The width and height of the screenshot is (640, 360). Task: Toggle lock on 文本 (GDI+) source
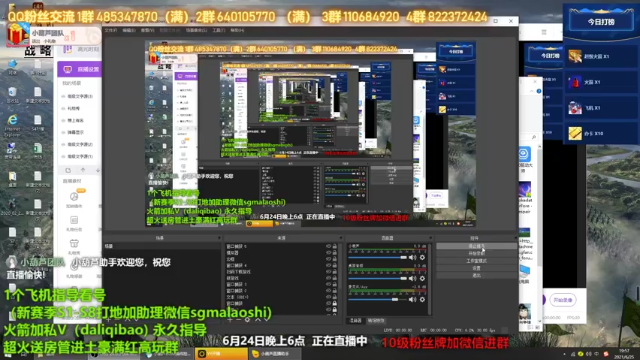tap(335, 297)
